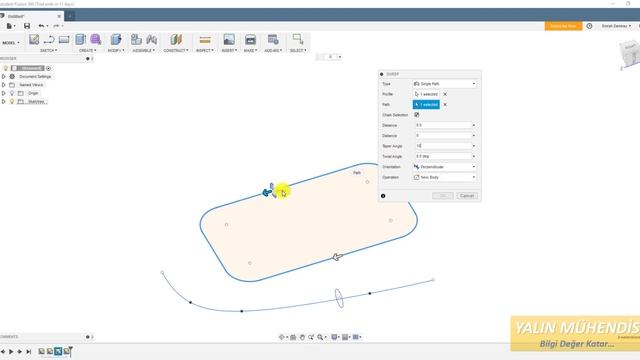Toggle Origin folder lightbulb visibility
Screen dimensions: 640x360
[x=12, y=93]
